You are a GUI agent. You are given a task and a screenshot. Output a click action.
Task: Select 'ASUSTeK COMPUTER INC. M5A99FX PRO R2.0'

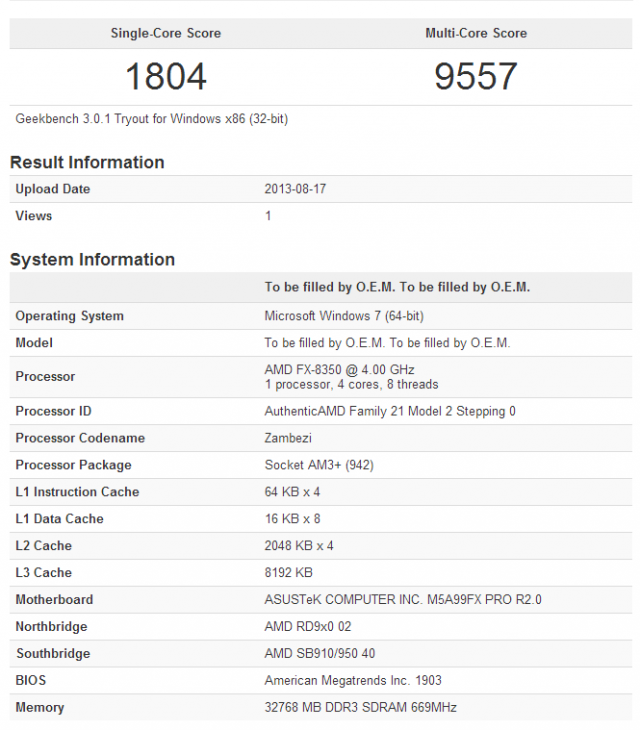(x=403, y=600)
